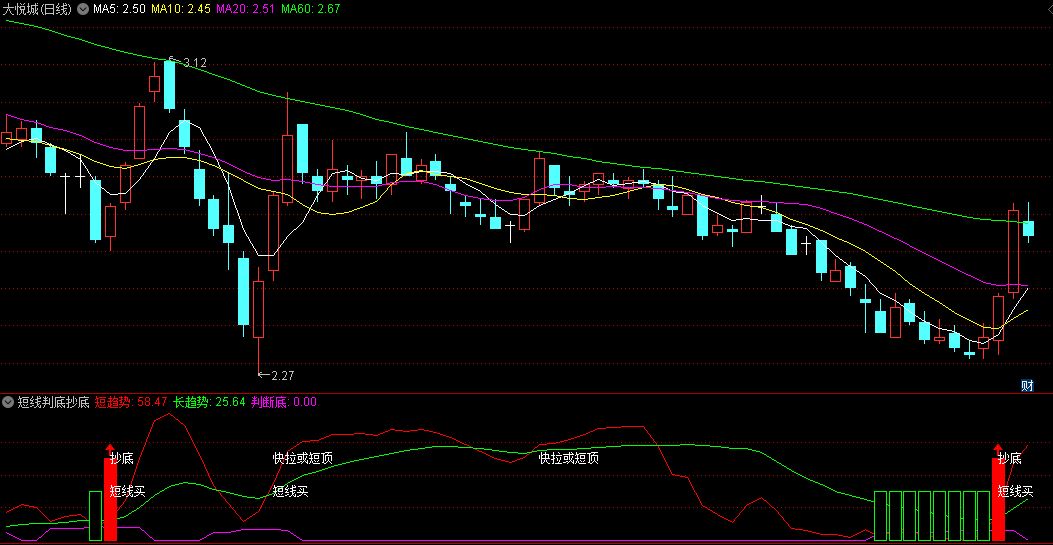Click the right 快拉或短顶 signal label
The width and height of the screenshot is (1053, 545).
569,458
